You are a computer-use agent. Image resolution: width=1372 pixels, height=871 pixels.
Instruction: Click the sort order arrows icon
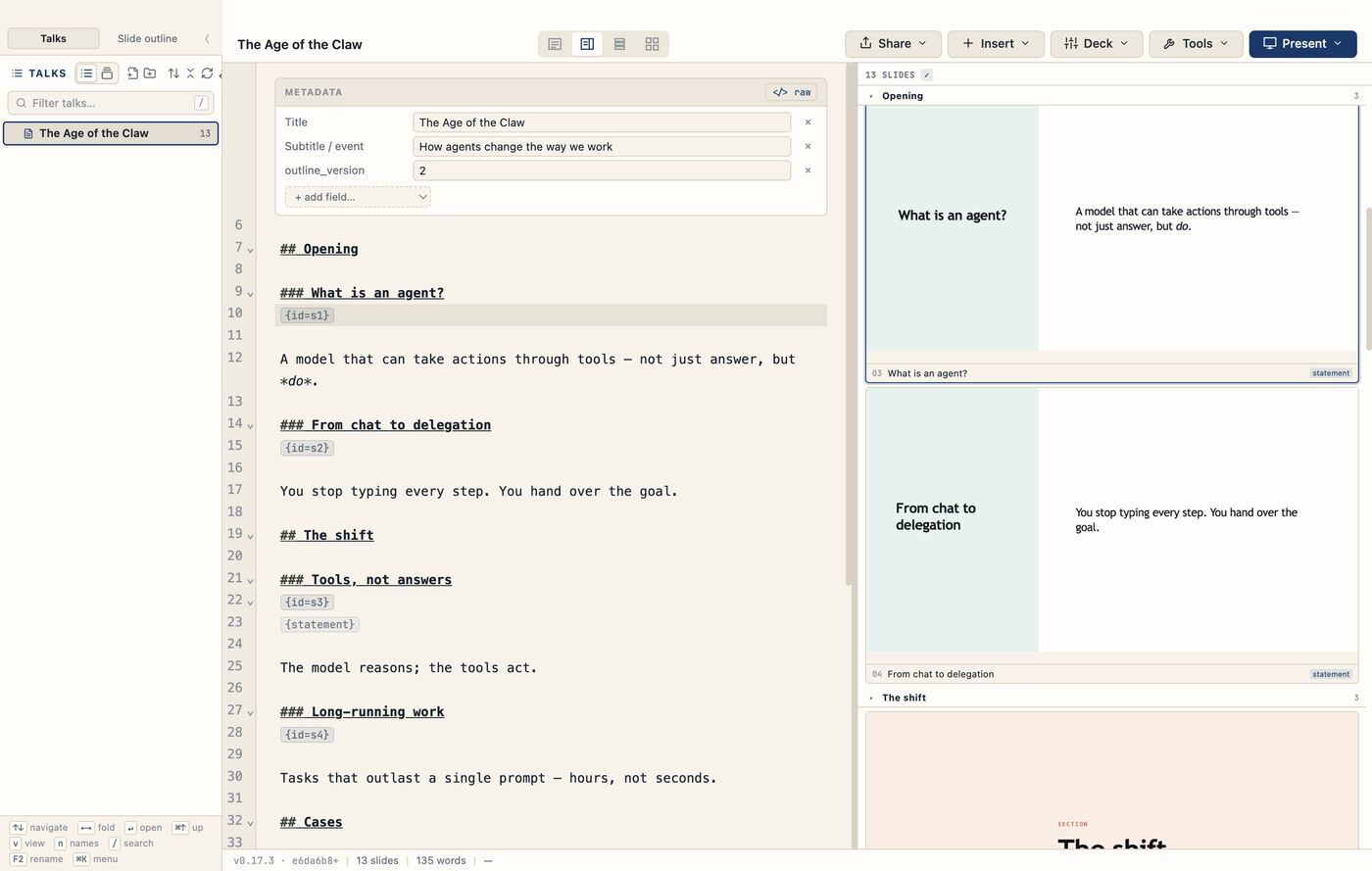[173, 73]
